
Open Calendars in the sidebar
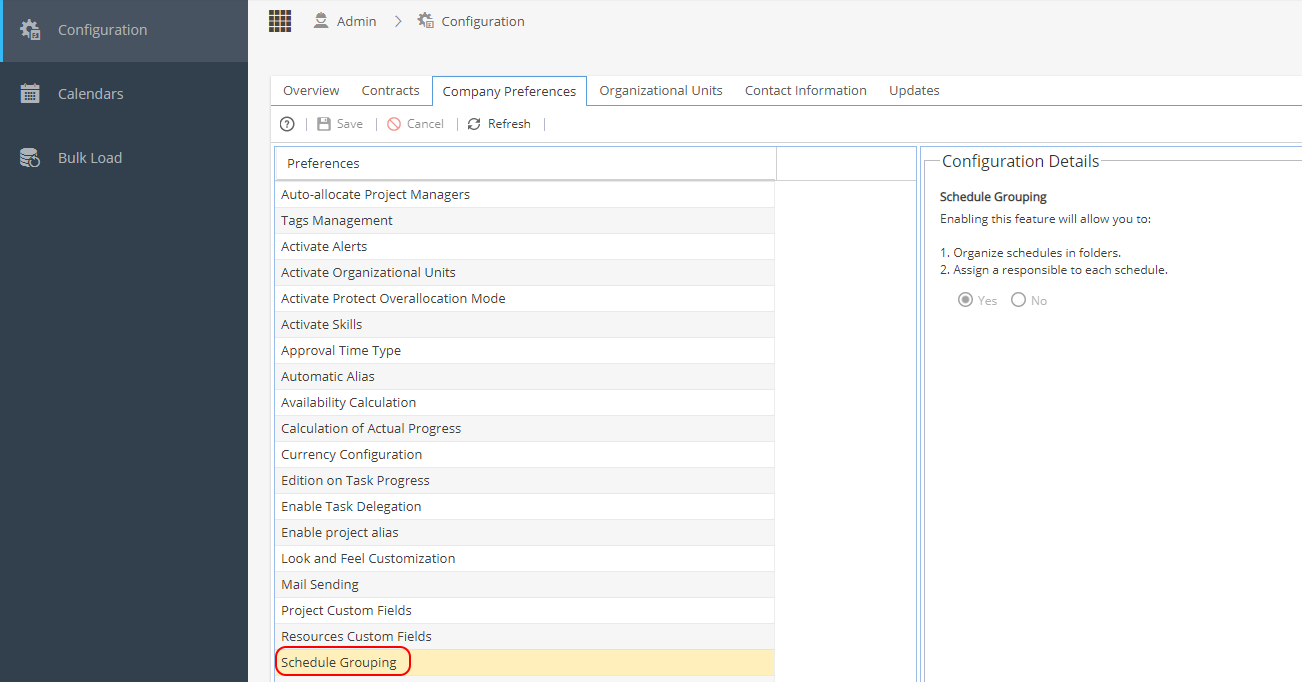pos(124,94)
